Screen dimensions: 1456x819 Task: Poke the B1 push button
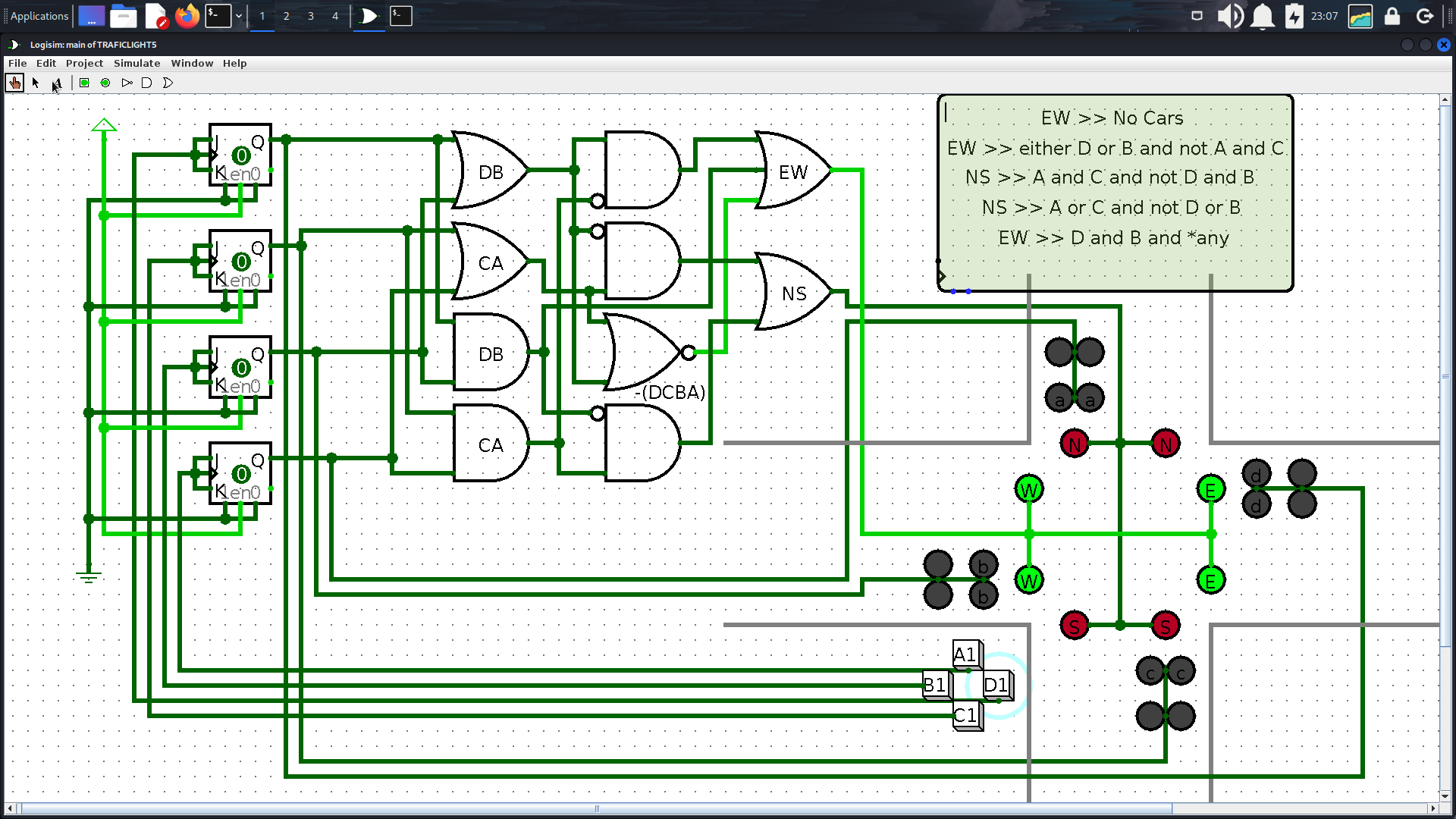[x=937, y=685]
